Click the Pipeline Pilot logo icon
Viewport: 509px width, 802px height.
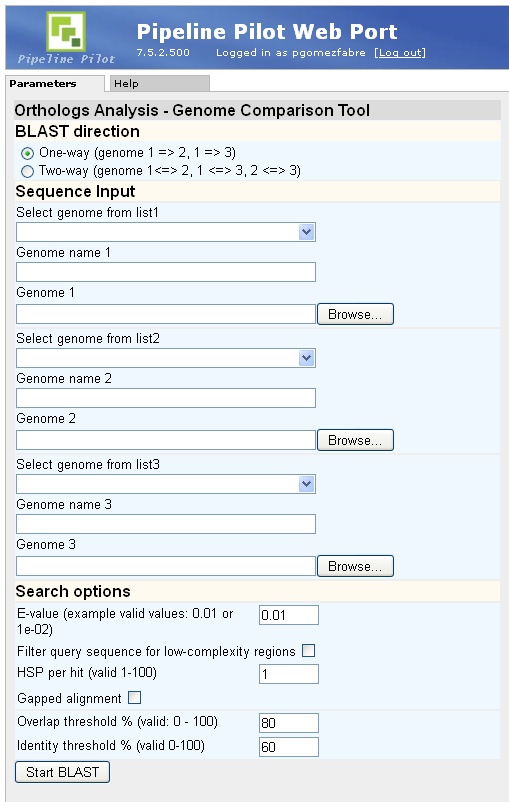tap(65, 32)
